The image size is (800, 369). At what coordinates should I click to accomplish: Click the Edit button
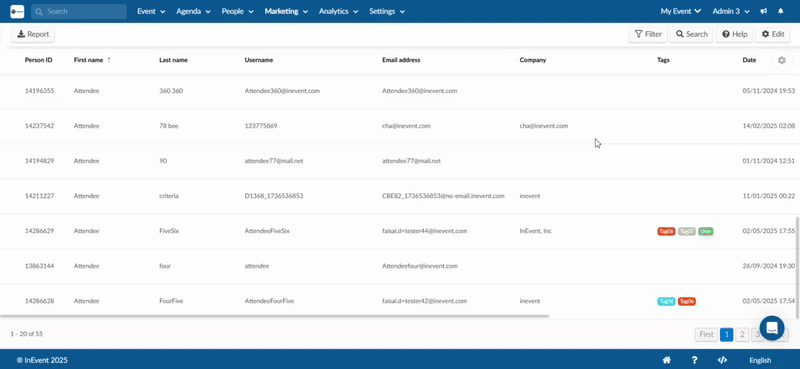[772, 34]
